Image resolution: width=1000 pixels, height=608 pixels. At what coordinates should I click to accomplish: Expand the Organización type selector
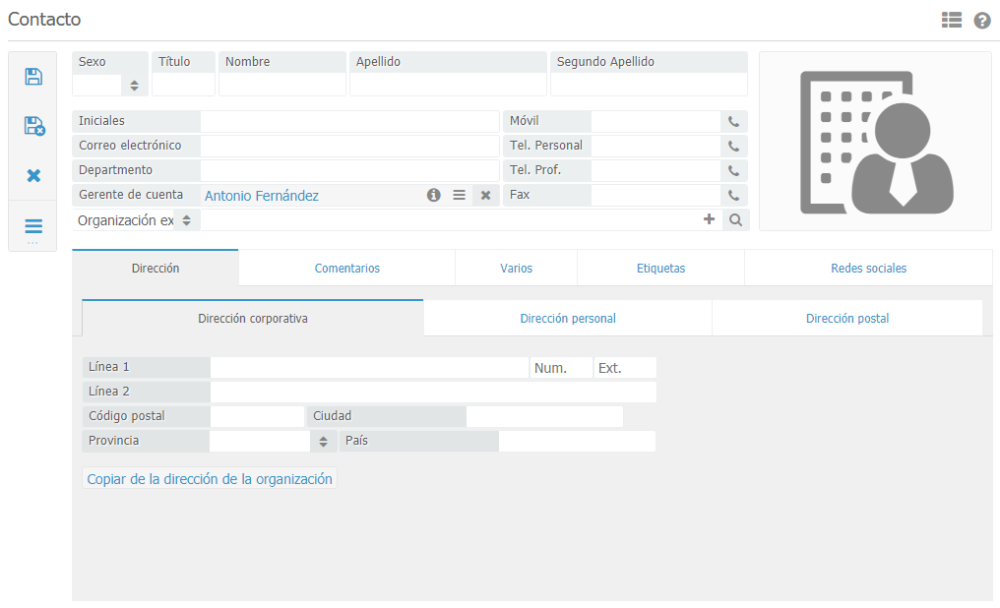click(x=185, y=221)
